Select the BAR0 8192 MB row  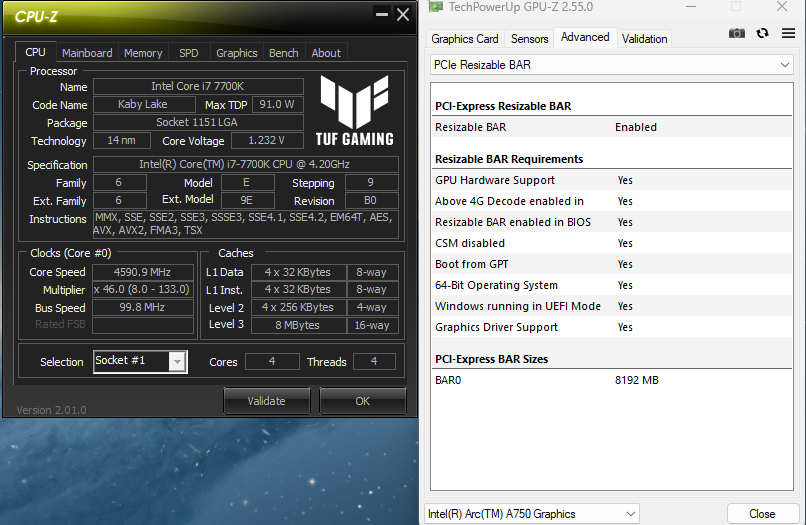click(611, 380)
